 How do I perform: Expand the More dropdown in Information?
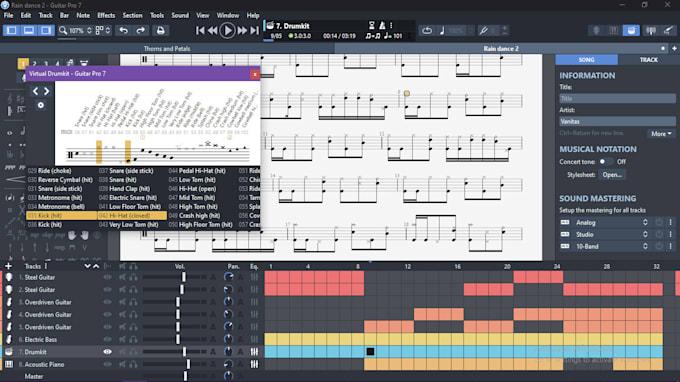point(661,134)
